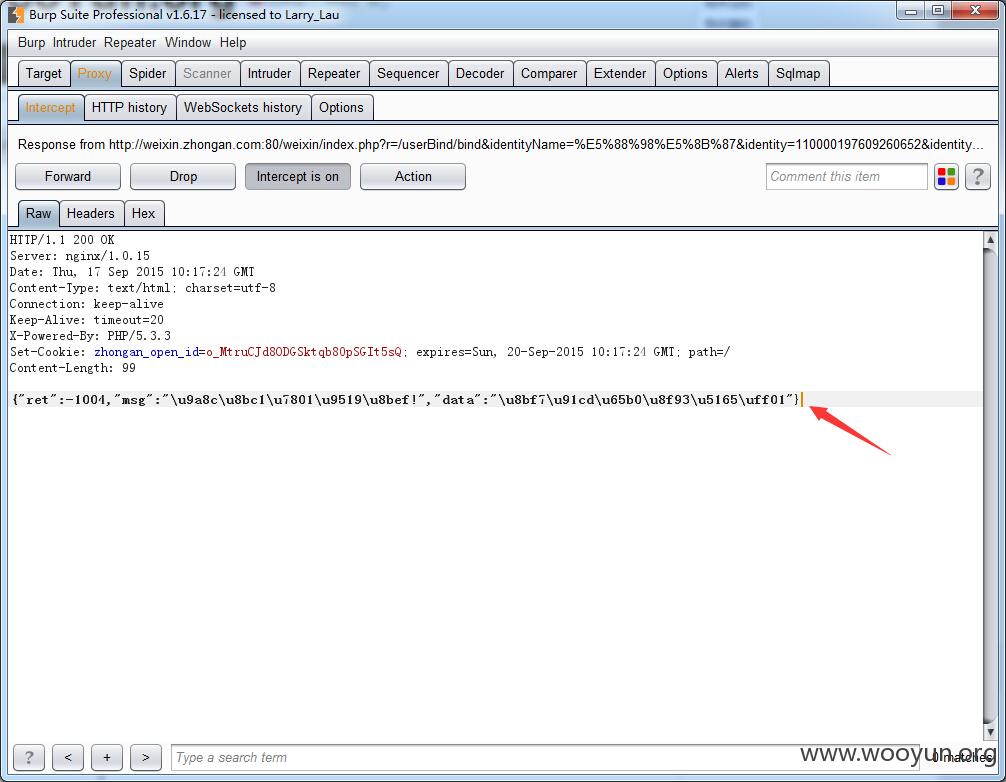Select the Raw view tab

pyautogui.click(x=38, y=213)
